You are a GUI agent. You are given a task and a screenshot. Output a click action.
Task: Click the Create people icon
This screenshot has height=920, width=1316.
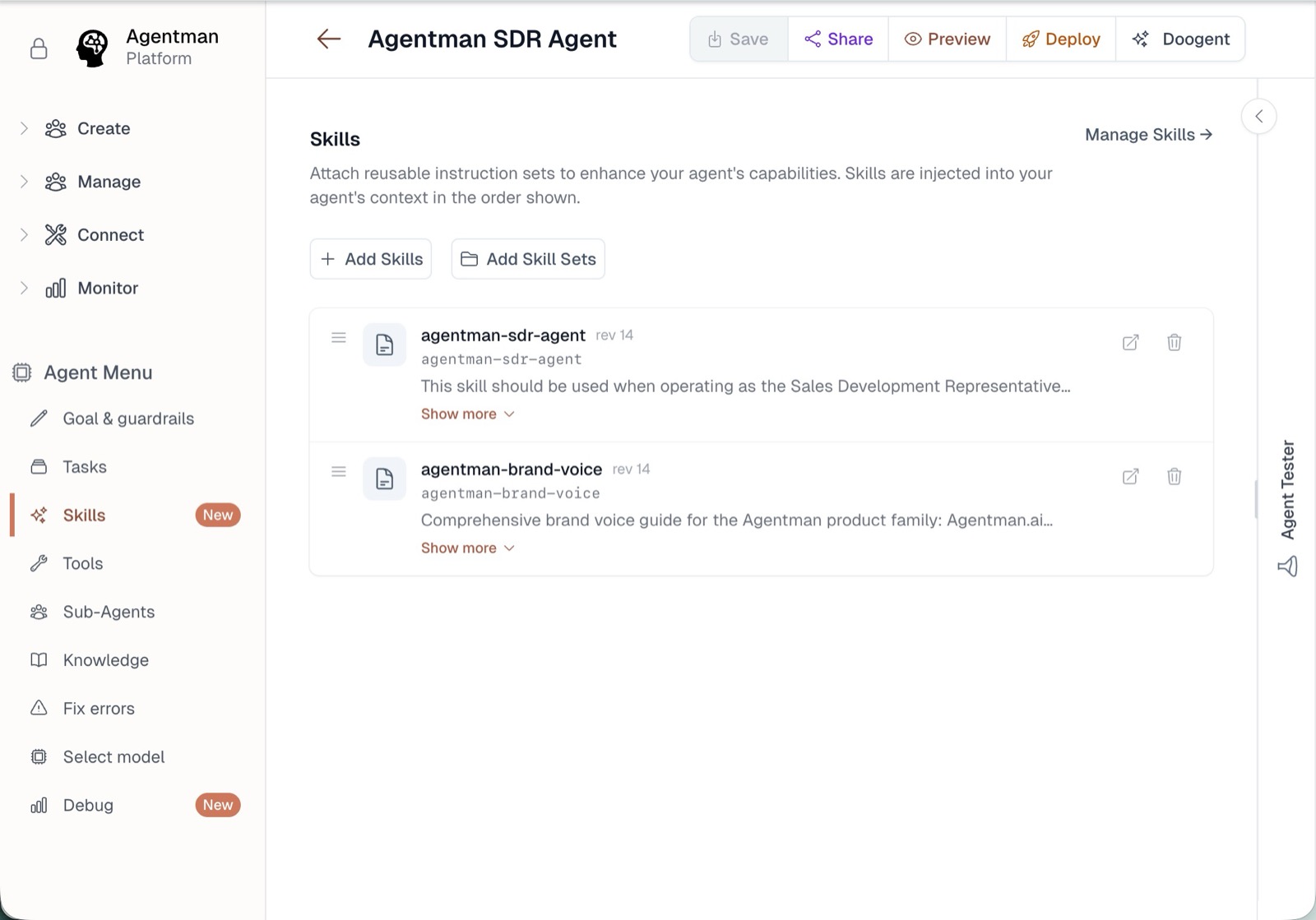(x=55, y=128)
